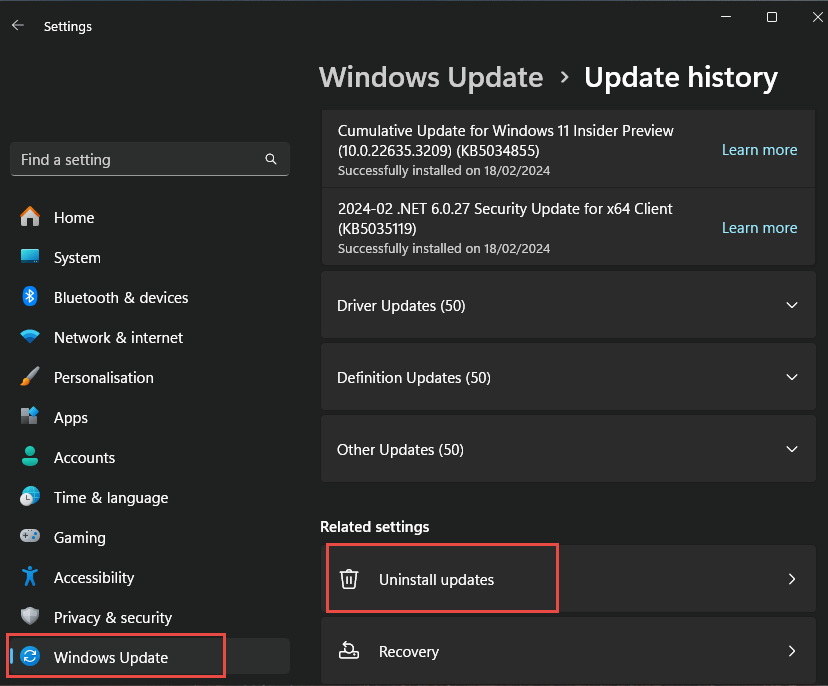Click the Accessibility figure icon
Screen dimensions: 828x686
30,577
